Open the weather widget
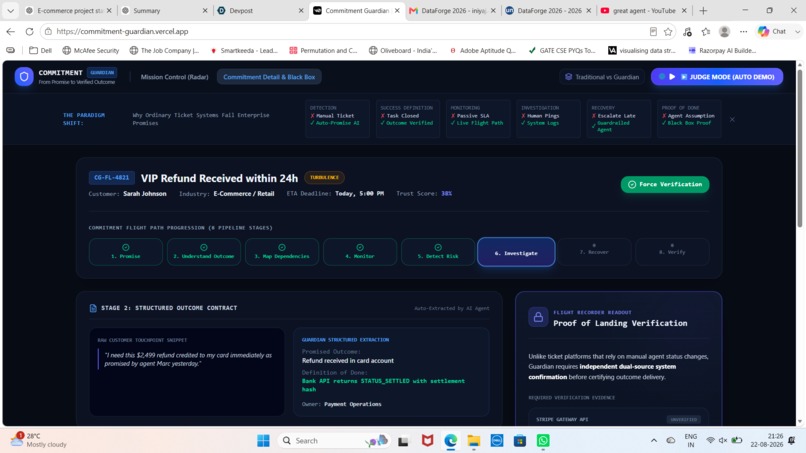The height and width of the screenshot is (453, 806). click(x=41, y=440)
